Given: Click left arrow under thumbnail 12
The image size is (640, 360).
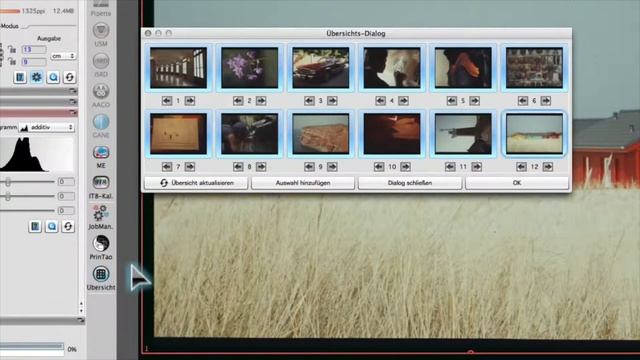Looking at the screenshot, I should click(521, 167).
